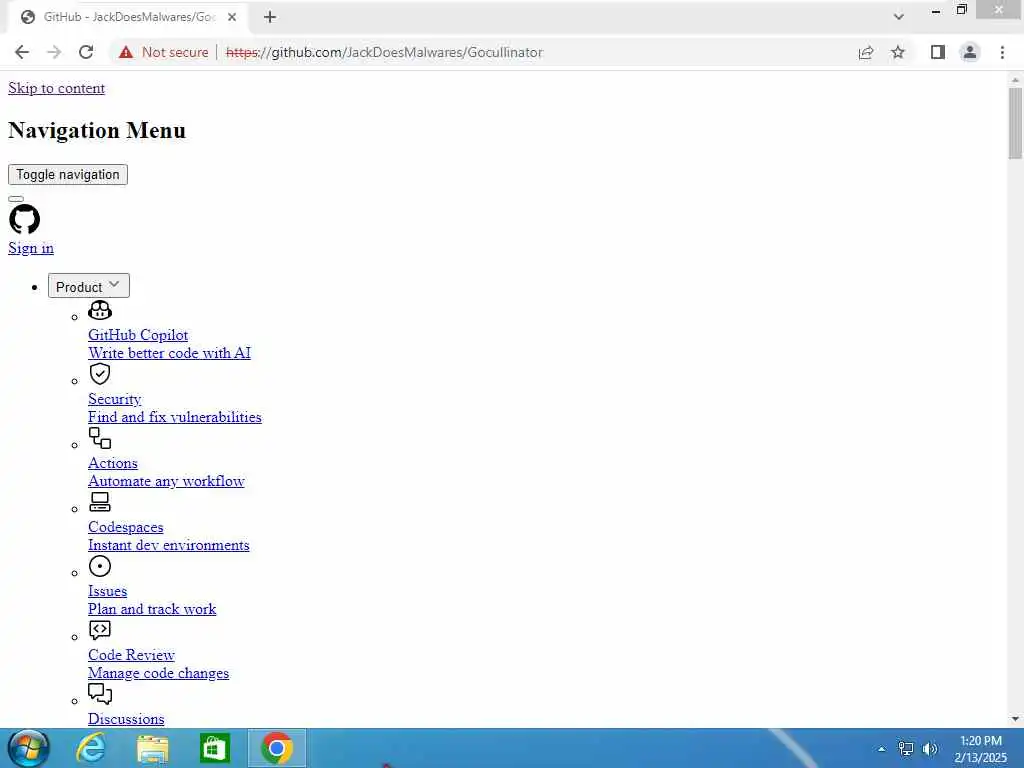Click the scrollbar down arrow
This screenshot has height=768, width=1024.
tap(1015, 719)
